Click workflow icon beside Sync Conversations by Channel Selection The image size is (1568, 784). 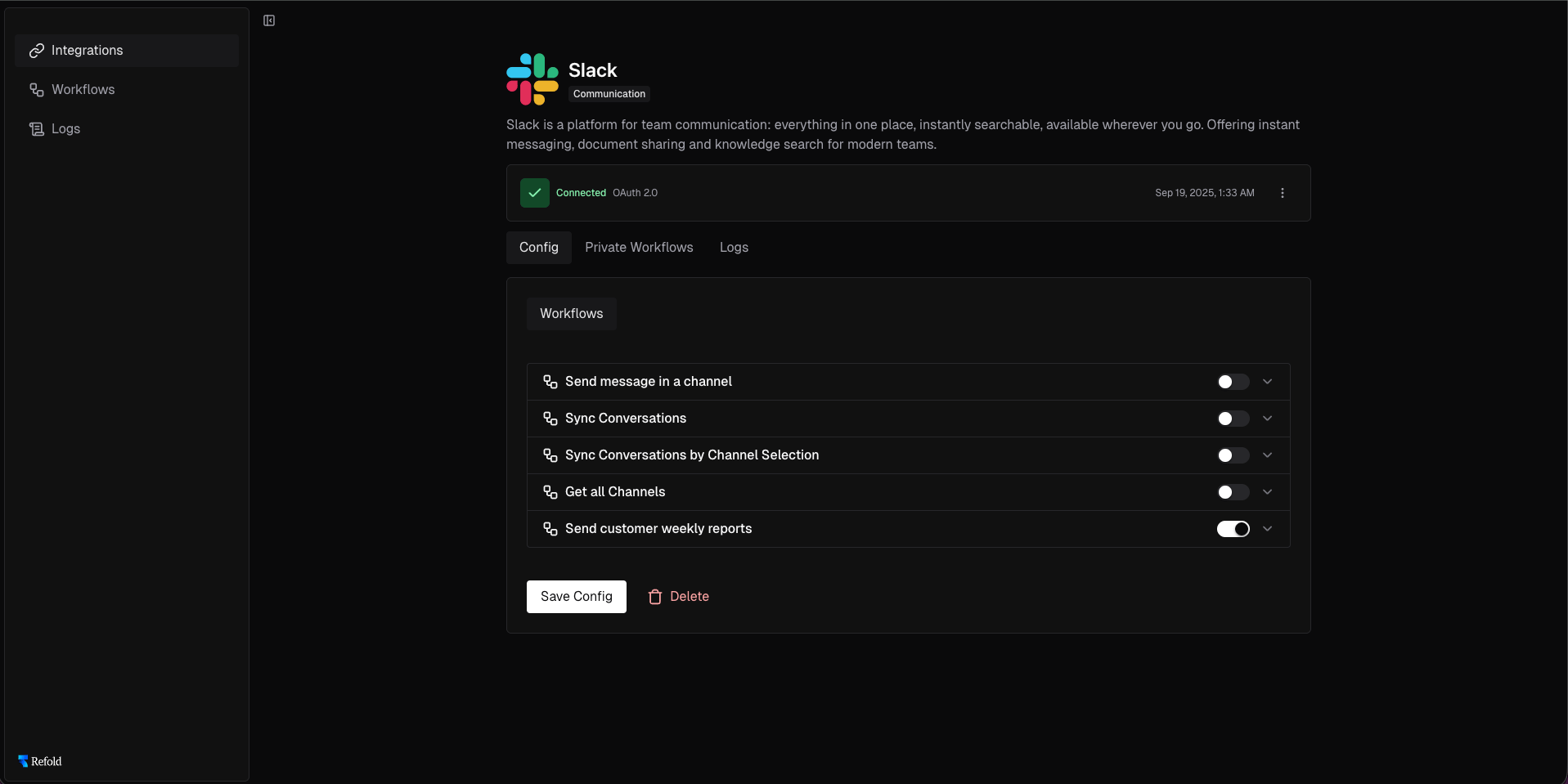[x=550, y=455]
